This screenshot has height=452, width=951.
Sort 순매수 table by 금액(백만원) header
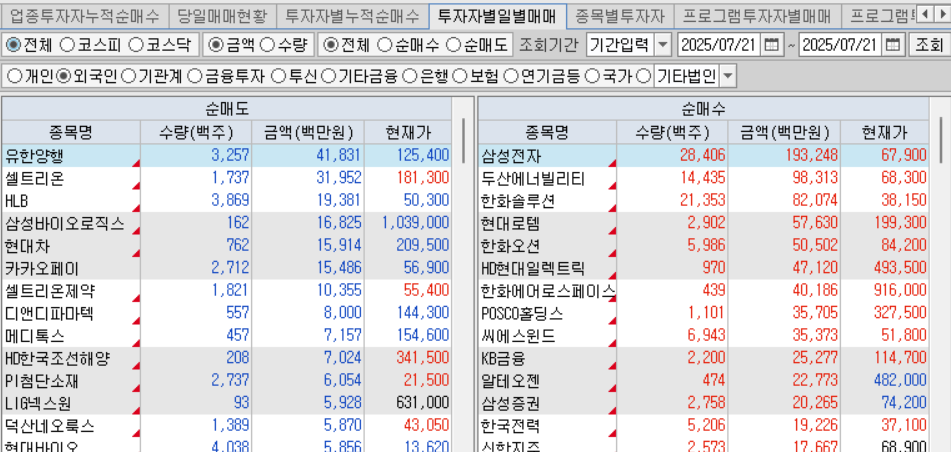[x=784, y=132]
